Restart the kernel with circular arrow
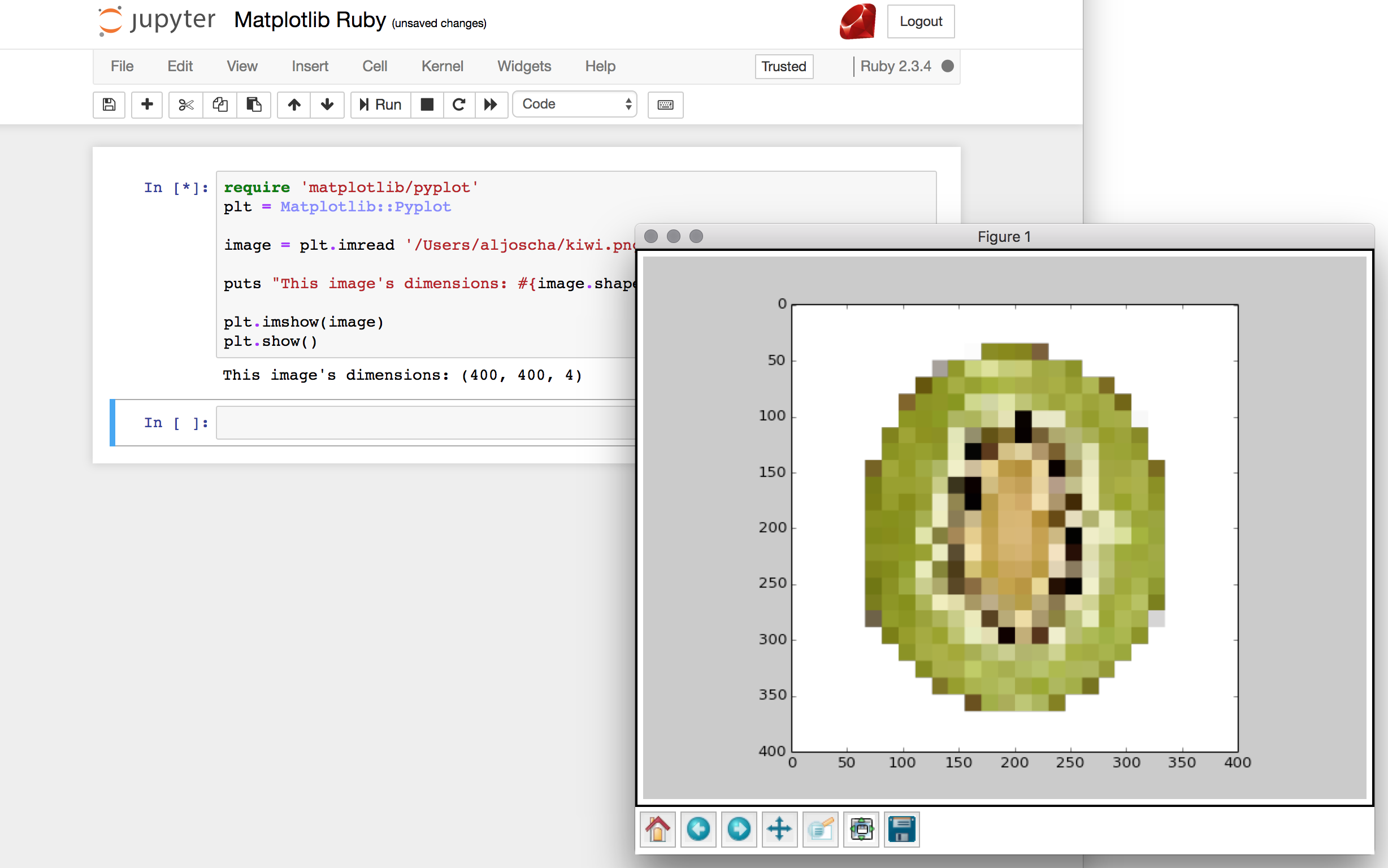 (459, 105)
